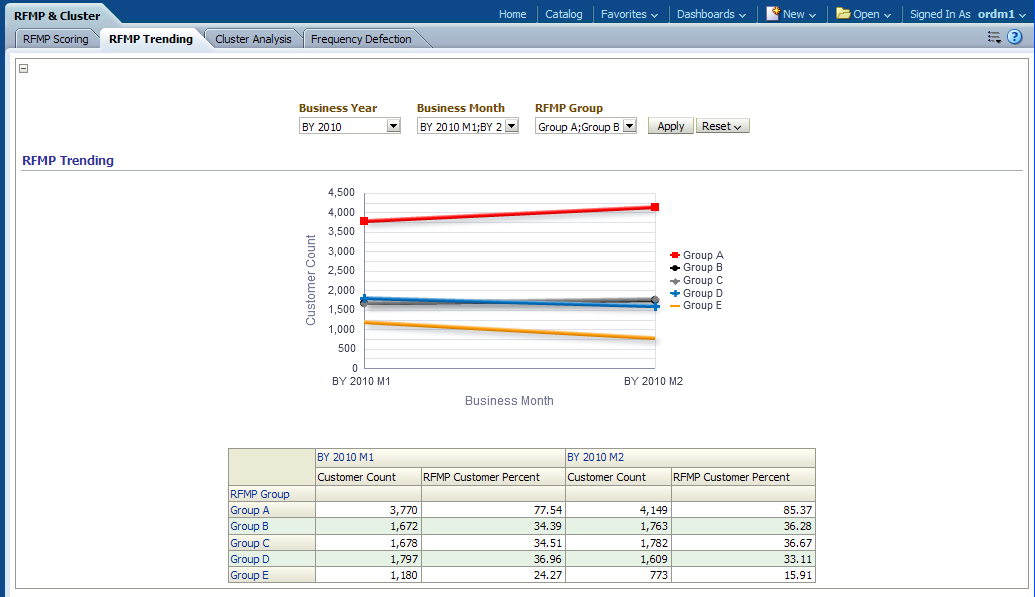Open the page options menu icon

click(994, 38)
